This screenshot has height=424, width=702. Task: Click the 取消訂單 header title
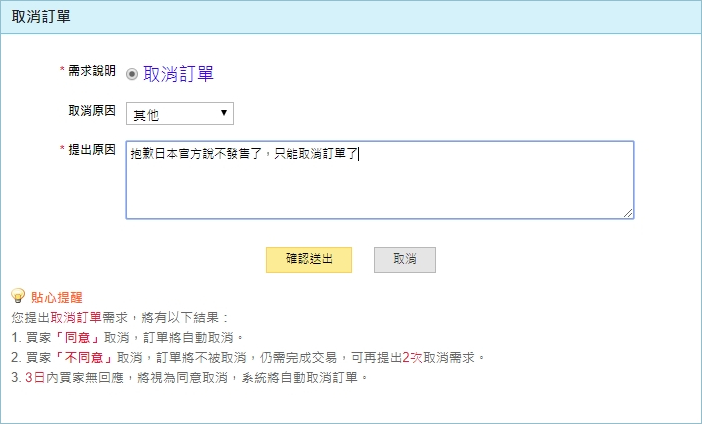click(41, 17)
